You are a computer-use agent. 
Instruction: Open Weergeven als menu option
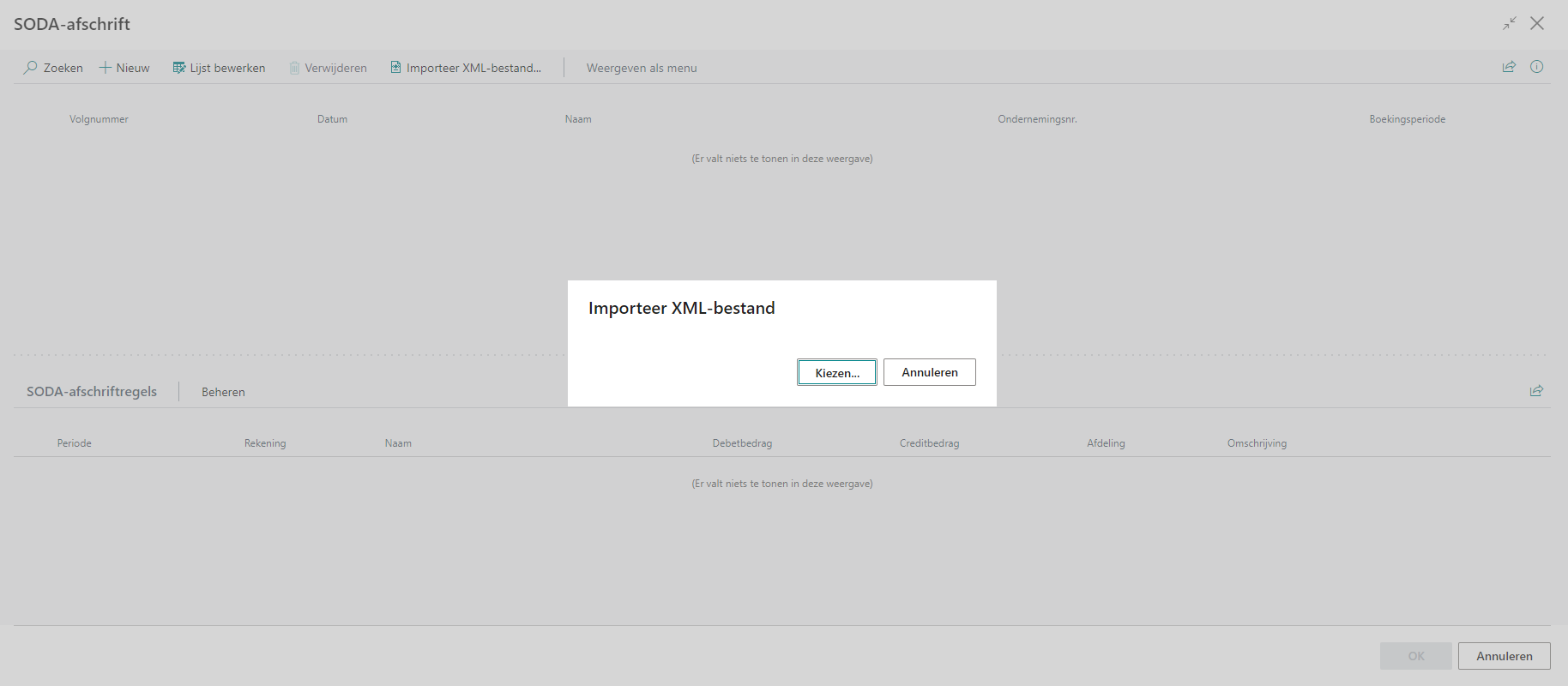click(642, 68)
